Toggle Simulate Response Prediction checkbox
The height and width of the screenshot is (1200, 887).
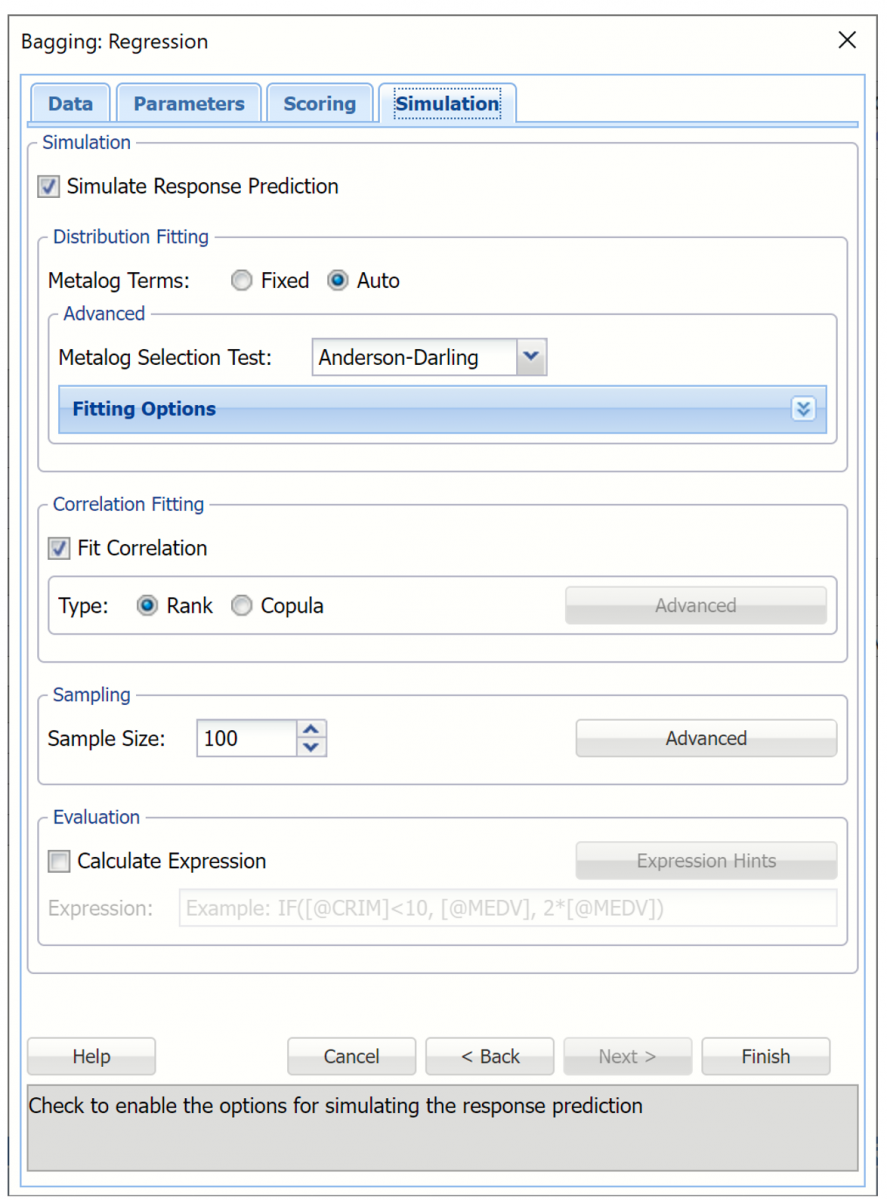coord(49,187)
